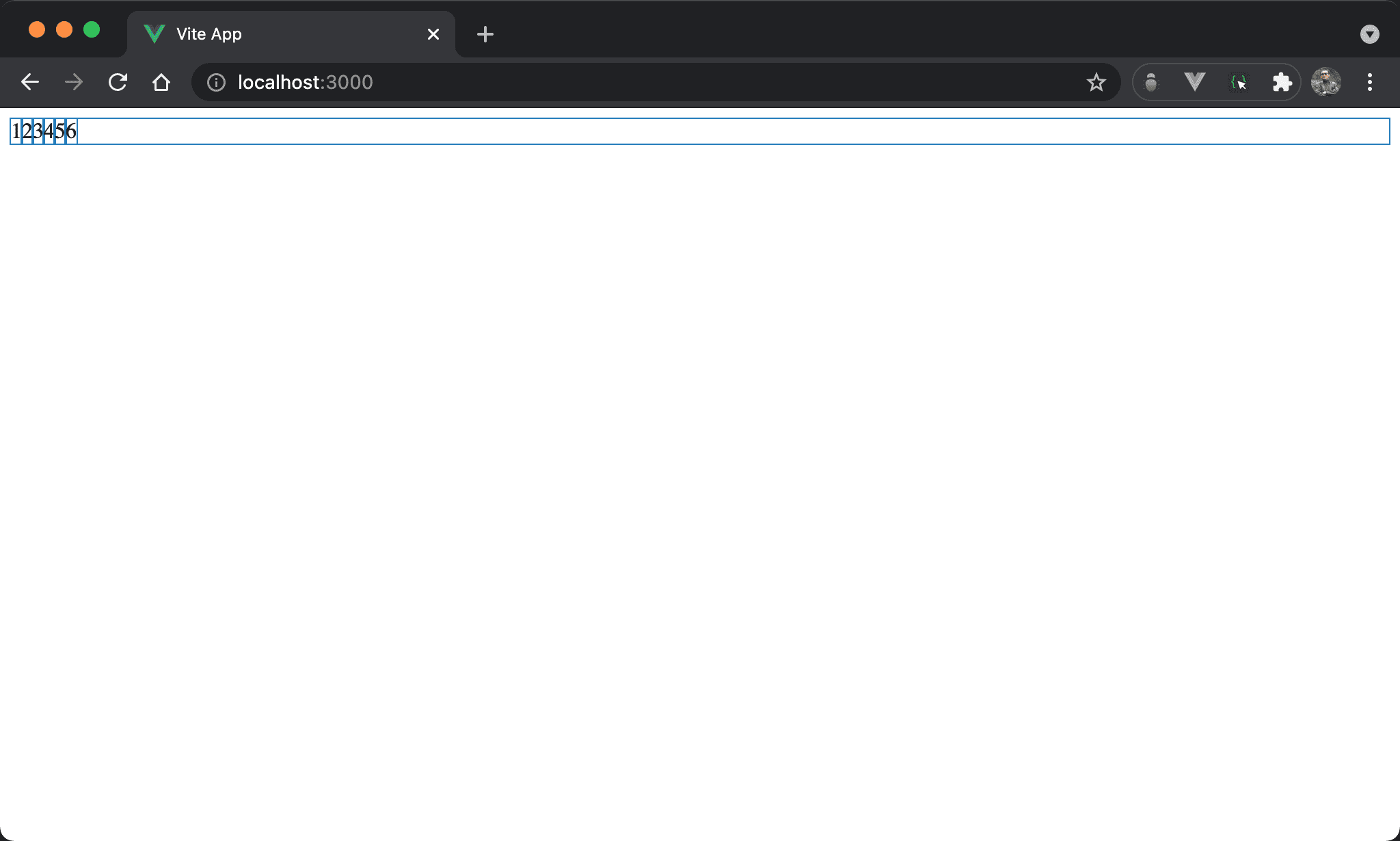This screenshot has height=841, width=1400.
Task: Open the Extensions puzzle menu
Action: pos(1282,83)
